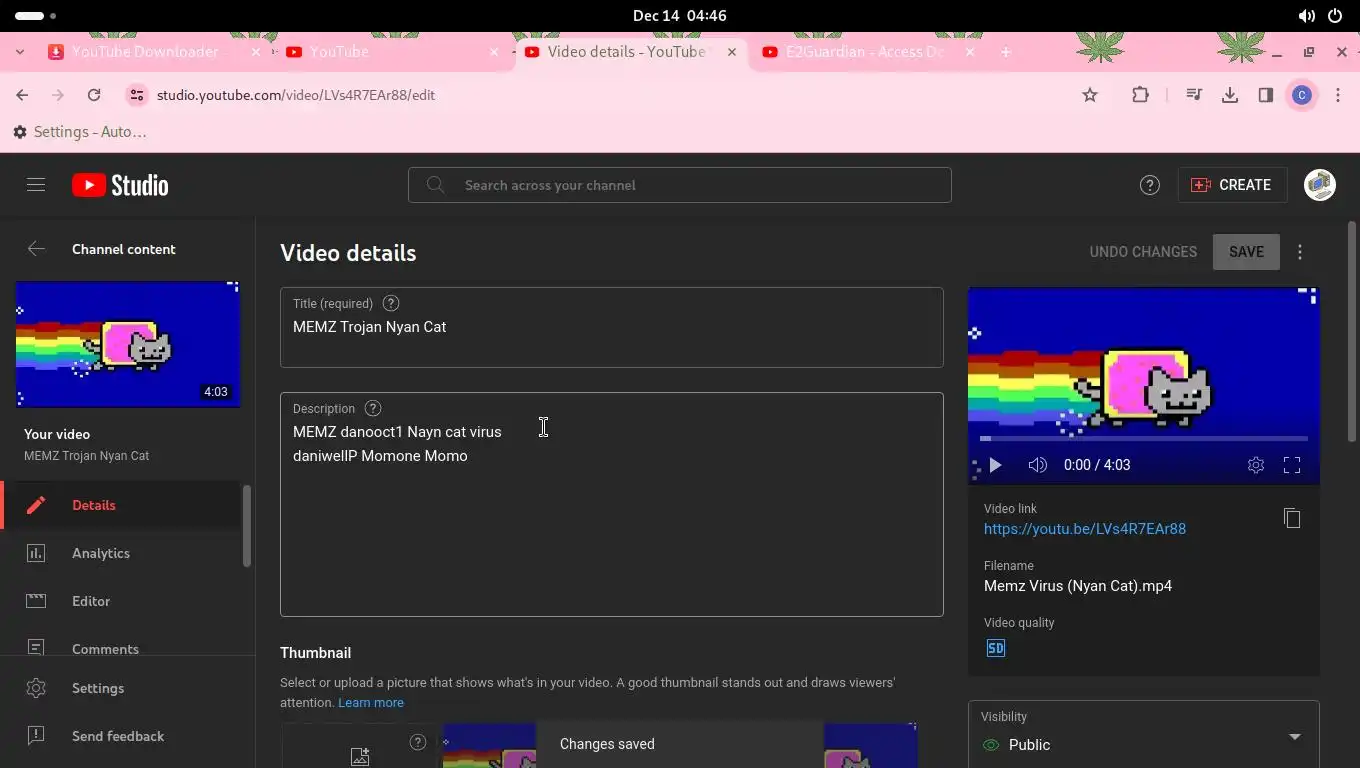Click the Description help question icon
1360x768 pixels.
pos(373,408)
